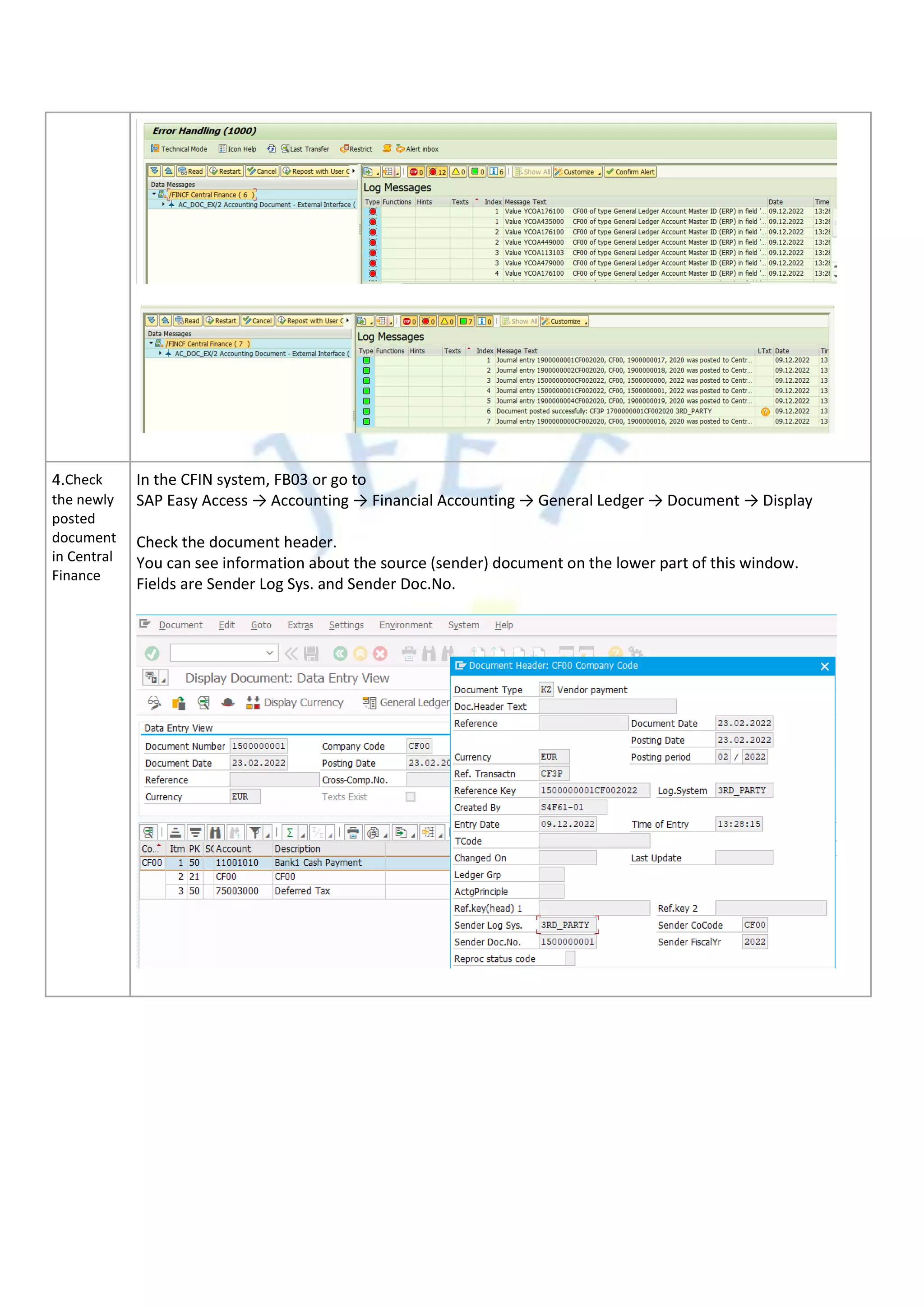Select the Bank1 Cash Payment line item
The width and height of the screenshot is (924, 1307).
(295, 863)
